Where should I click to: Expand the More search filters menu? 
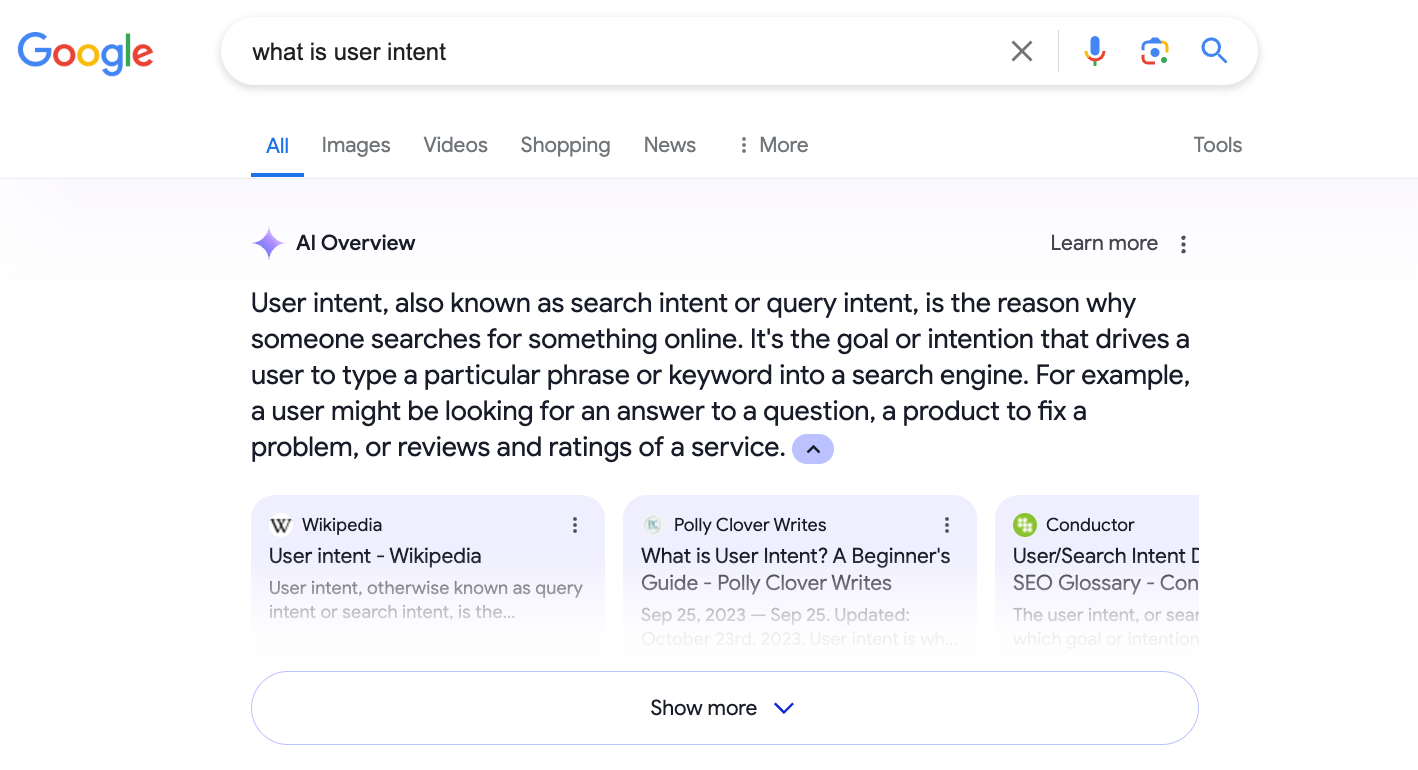(772, 145)
